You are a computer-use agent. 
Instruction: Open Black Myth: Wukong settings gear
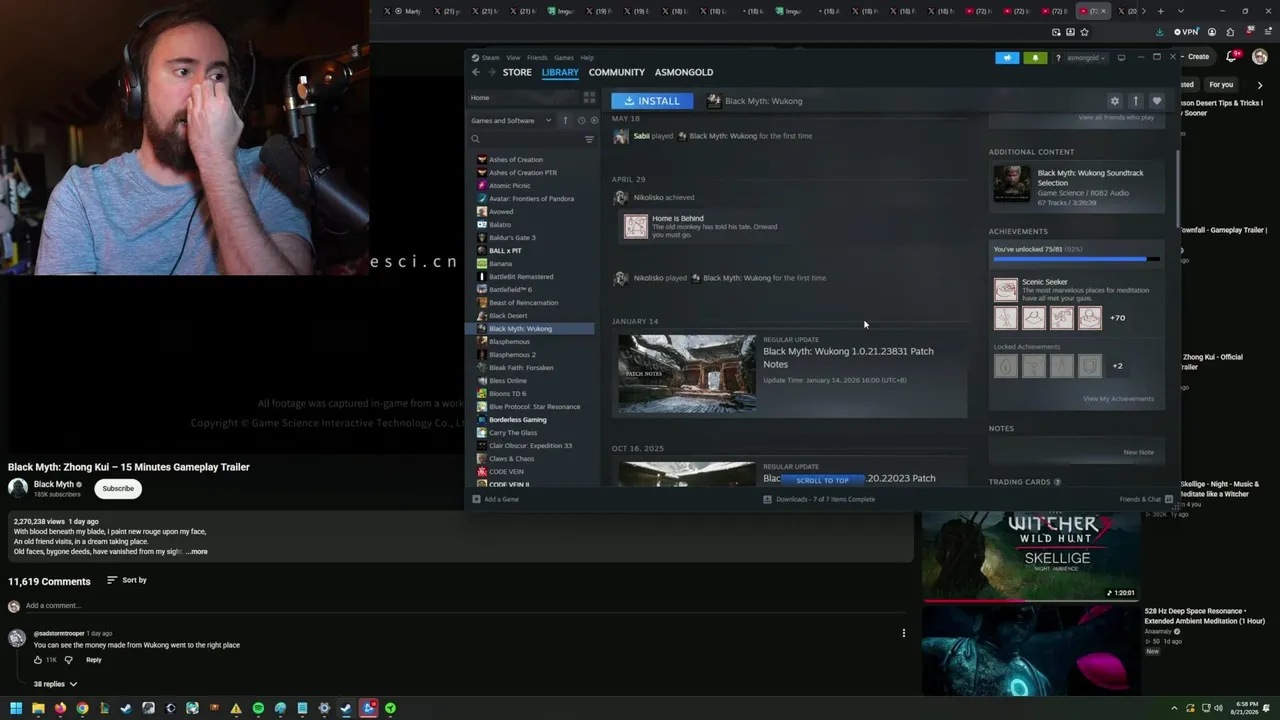tap(1115, 101)
